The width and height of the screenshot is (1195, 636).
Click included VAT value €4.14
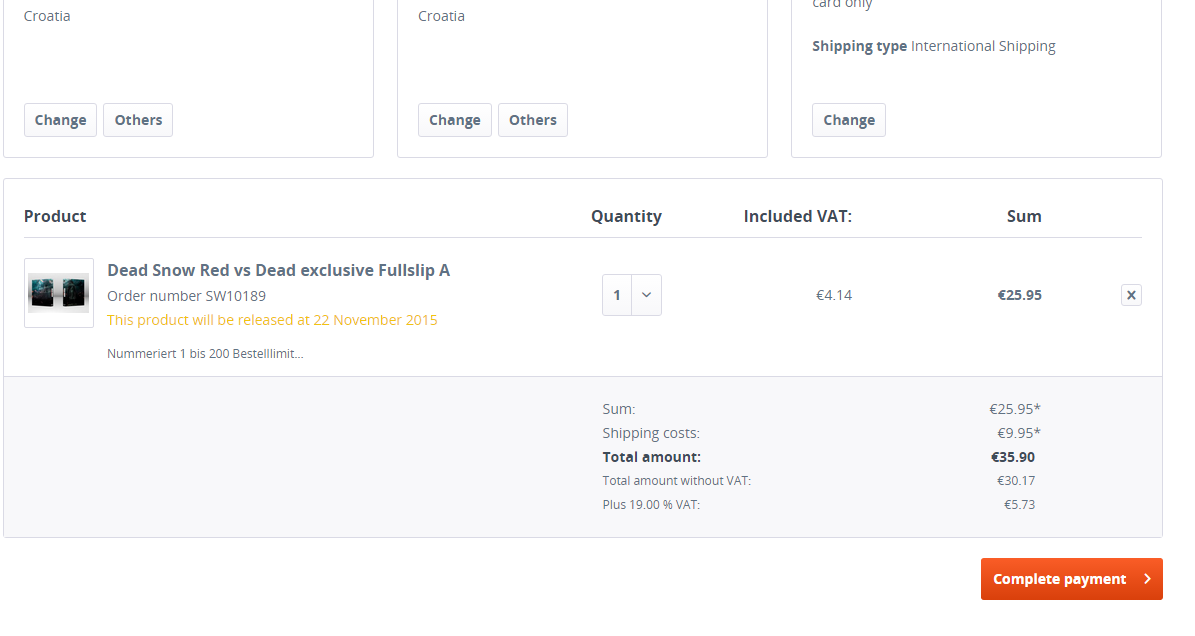pos(834,295)
